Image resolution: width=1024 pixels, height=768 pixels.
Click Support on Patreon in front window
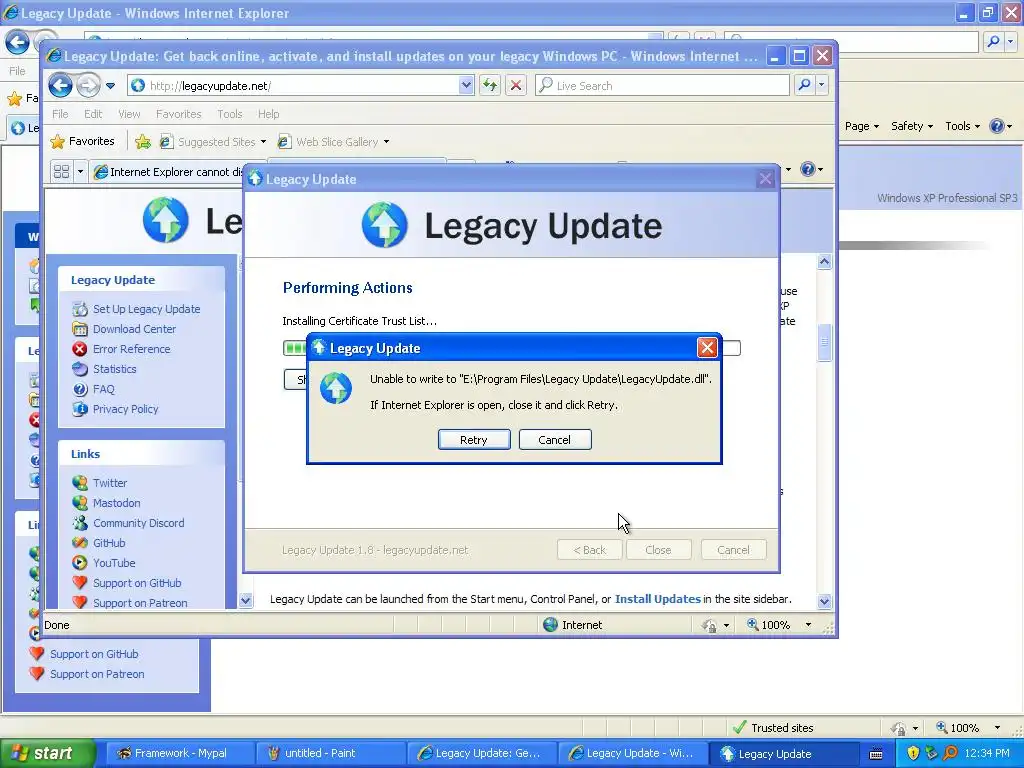pos(140,603)
